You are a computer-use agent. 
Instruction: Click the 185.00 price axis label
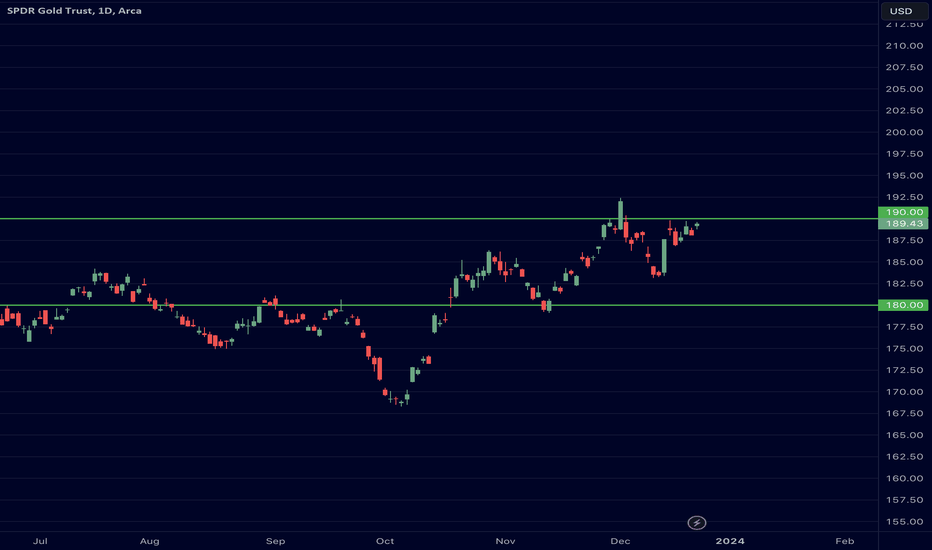tap(904, 262)
